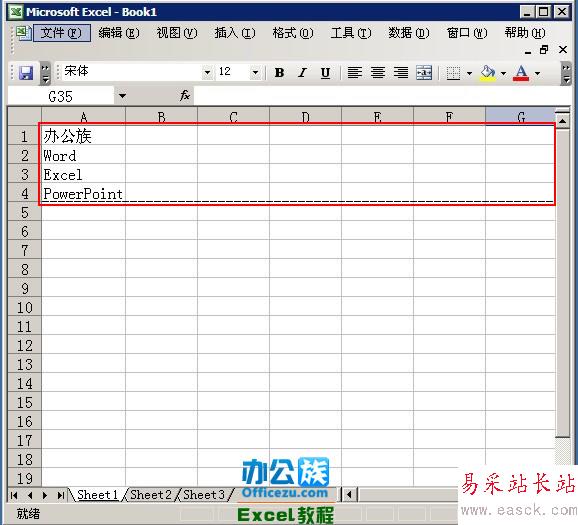Click the Excel workbook icon in menu bar
This screenshot has height=525, width=578.
[24, 33]
